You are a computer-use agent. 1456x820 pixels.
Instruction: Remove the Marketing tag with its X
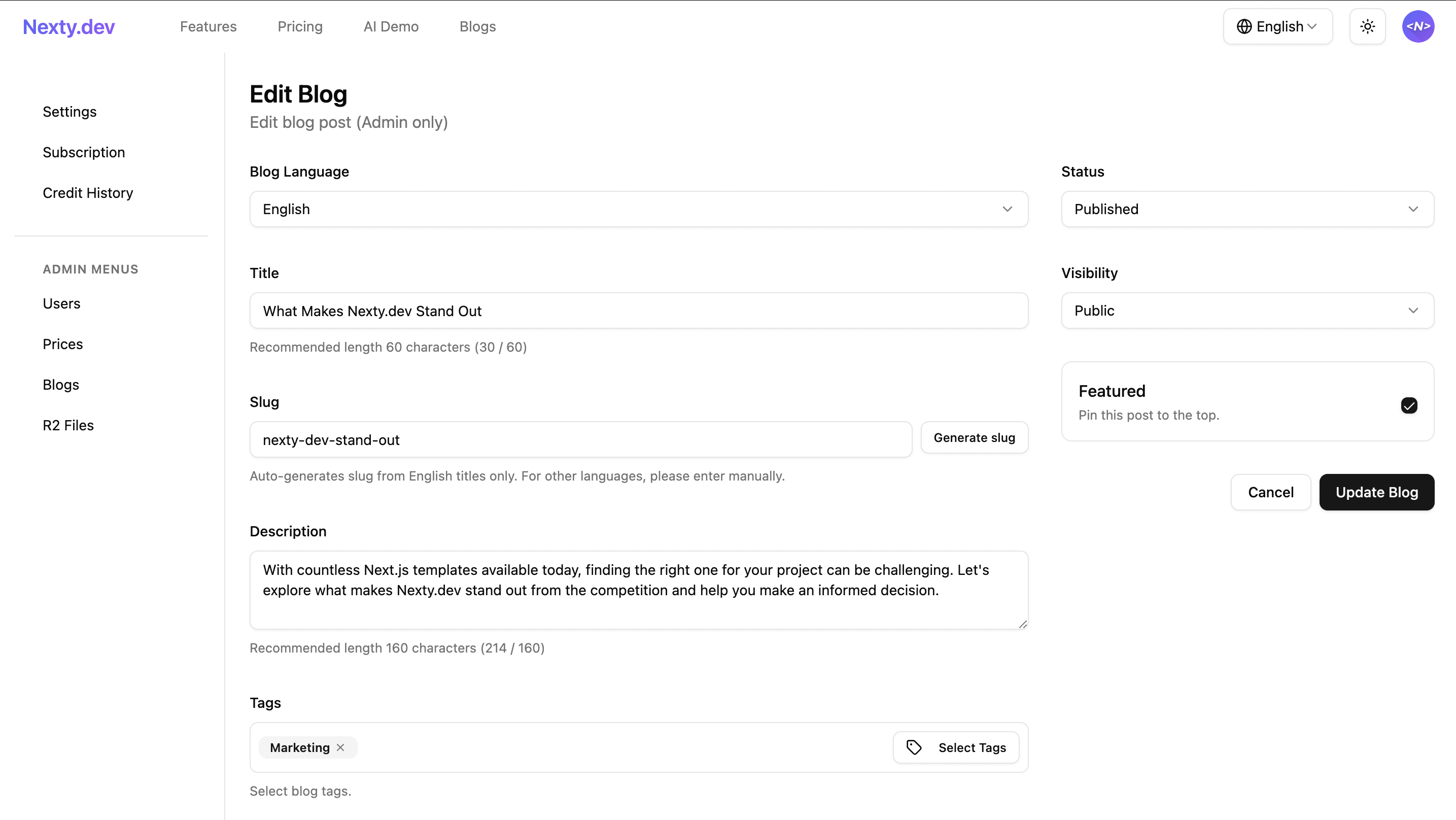tap(340, 747)
